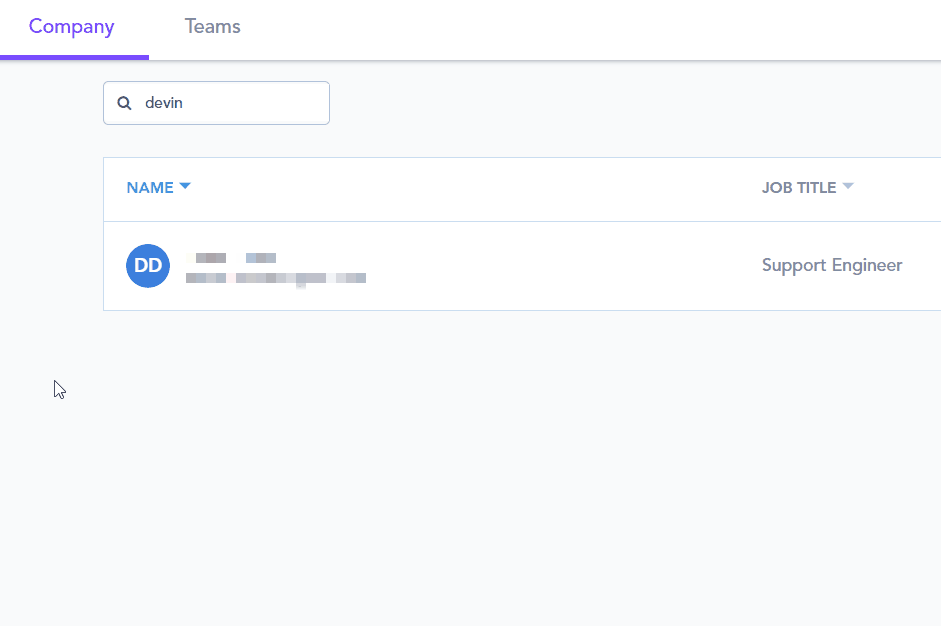This screenshot has width=941, height=626.
Task: Sort the list by the NAME header
Action: 150,188
